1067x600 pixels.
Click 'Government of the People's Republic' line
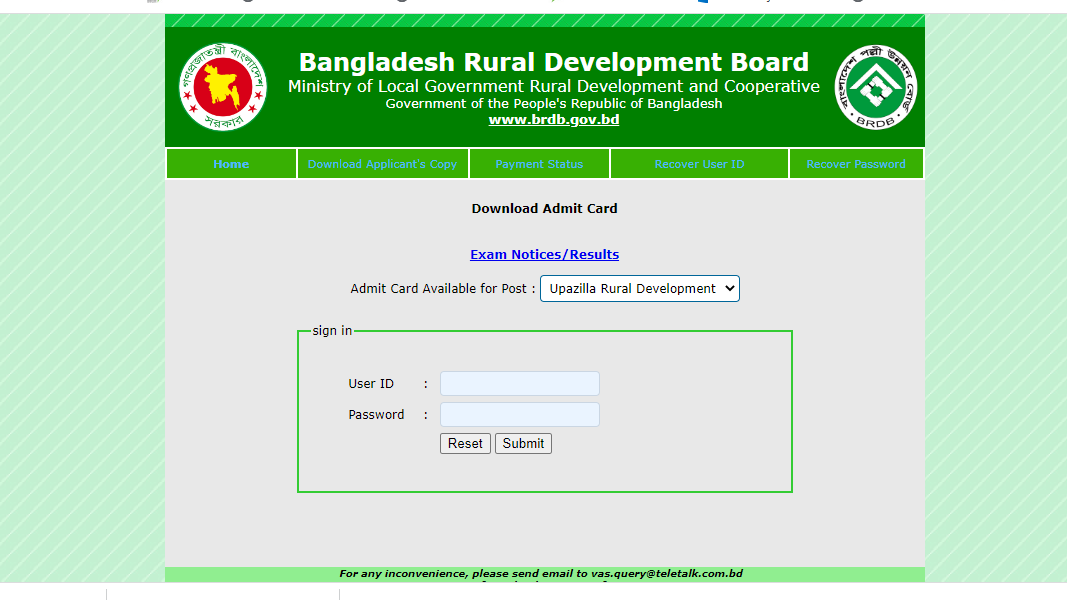(554, 103)
